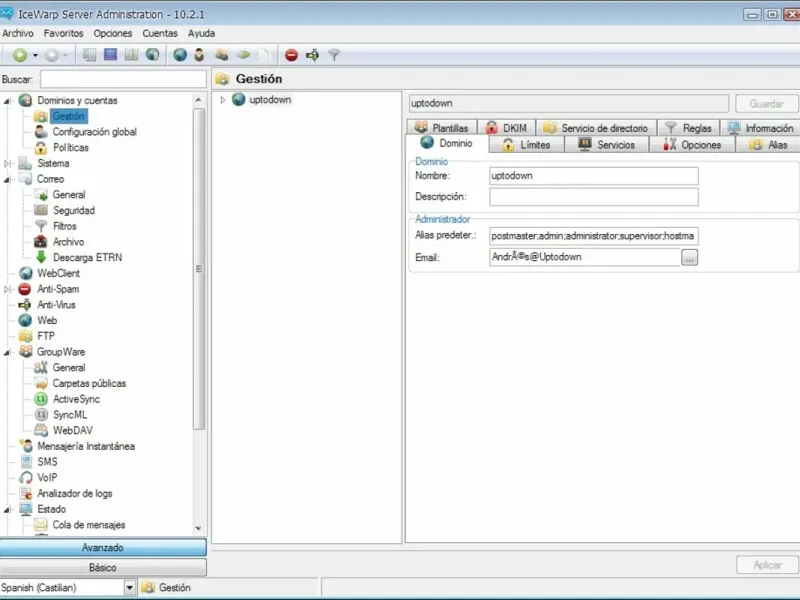Click the blue globe domain toolbar icon

pyautogui.click(x=180, y=55)
